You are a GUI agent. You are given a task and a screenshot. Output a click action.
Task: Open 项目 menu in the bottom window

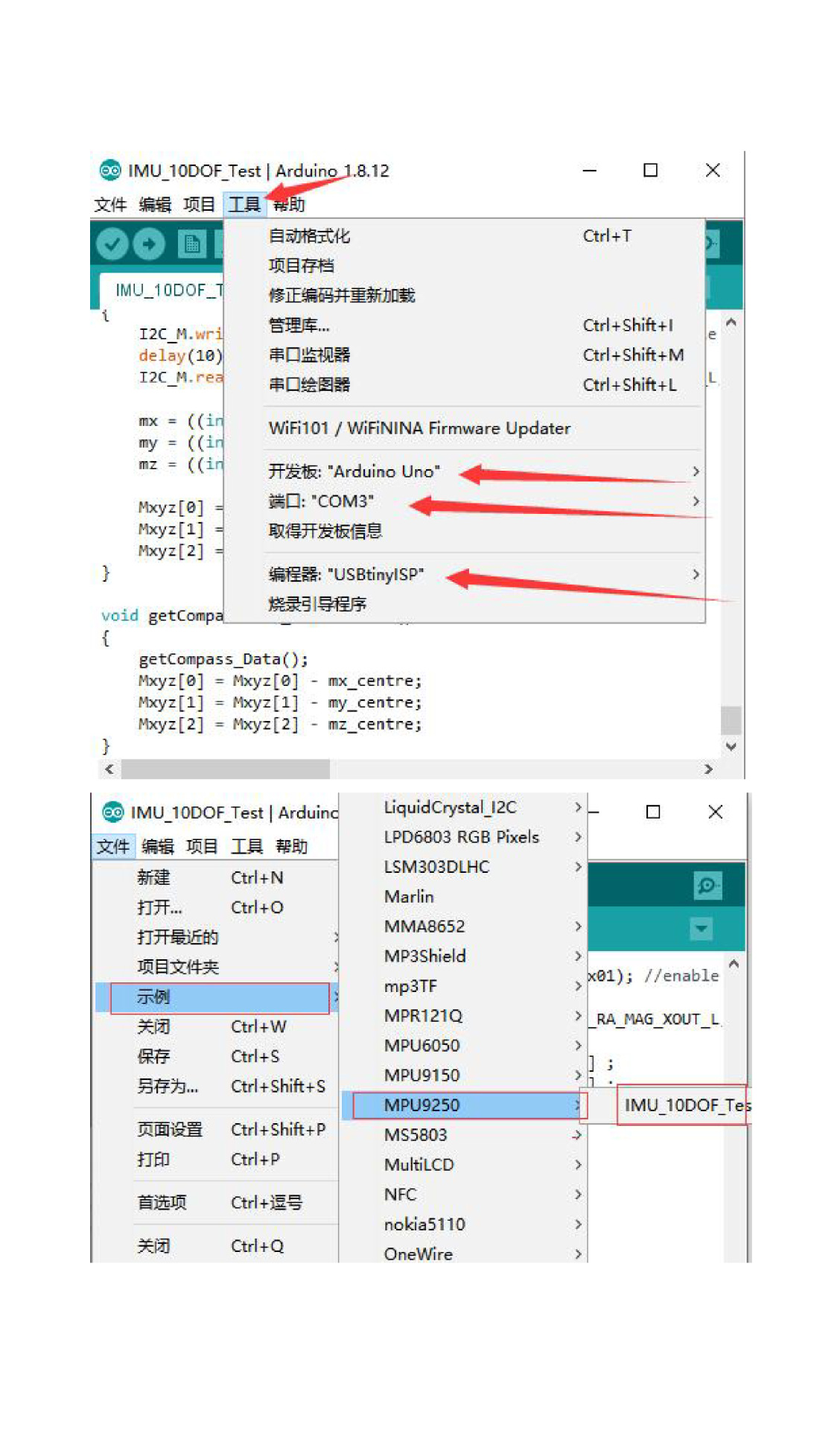click(202, 846)
